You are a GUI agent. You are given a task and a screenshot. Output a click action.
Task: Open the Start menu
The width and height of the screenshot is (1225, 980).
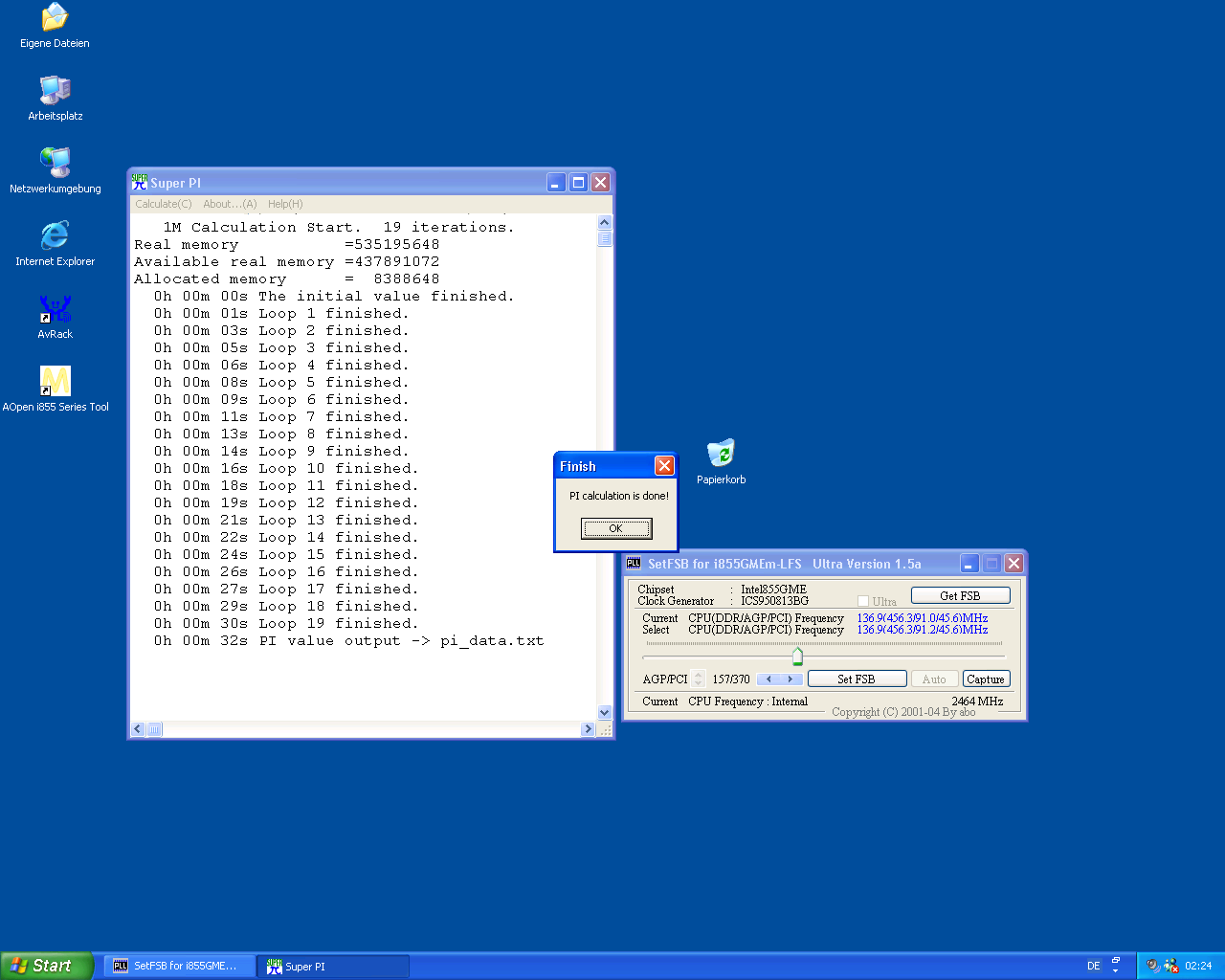coord(47,966)
